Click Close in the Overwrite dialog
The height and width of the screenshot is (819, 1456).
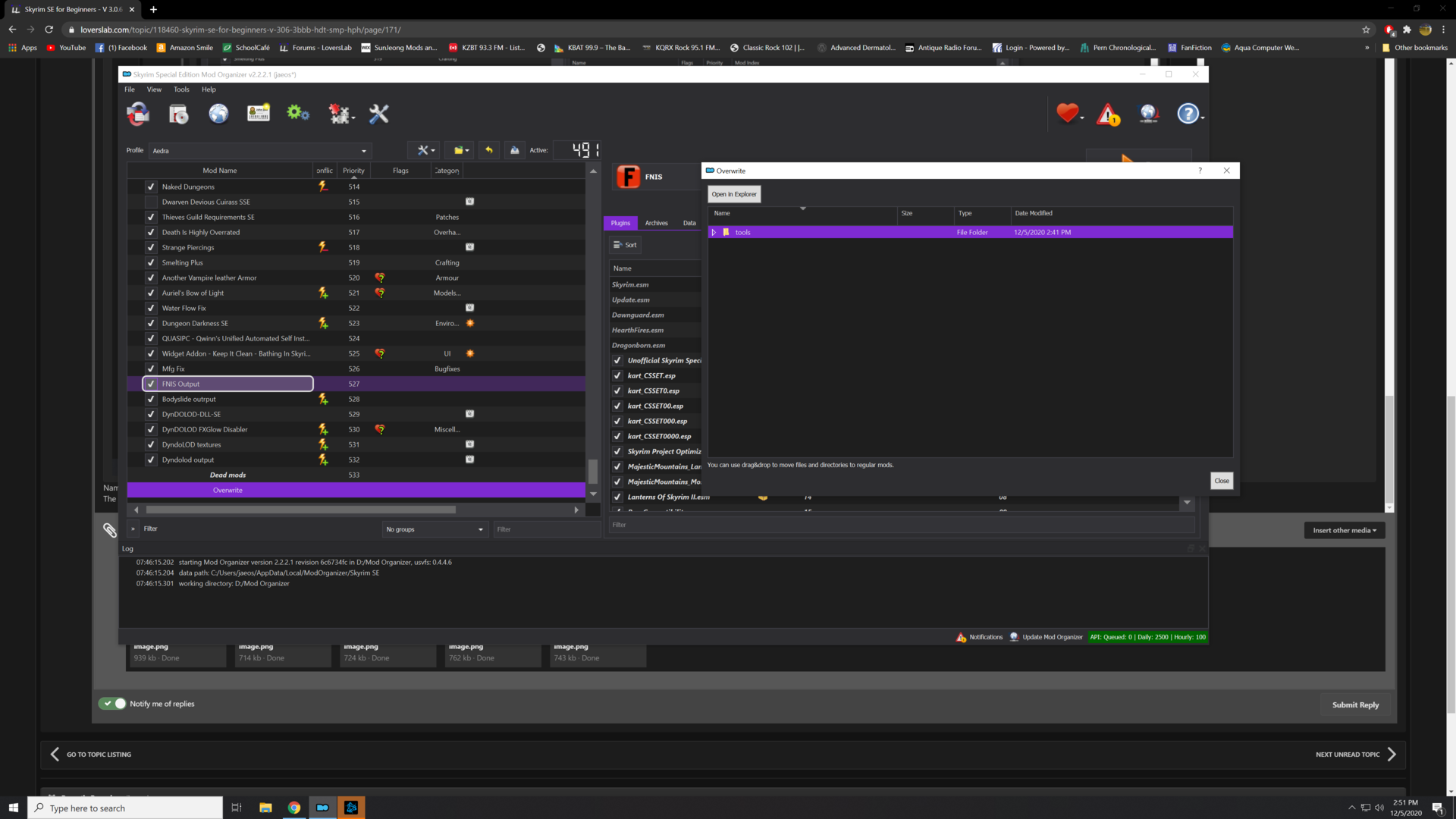coord(1222,481)
